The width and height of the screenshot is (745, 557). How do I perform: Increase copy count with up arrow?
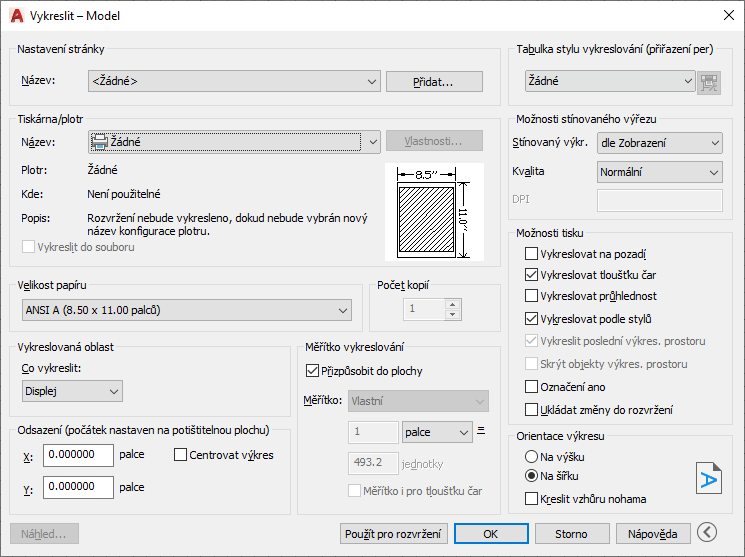click(x=453, y=305)
